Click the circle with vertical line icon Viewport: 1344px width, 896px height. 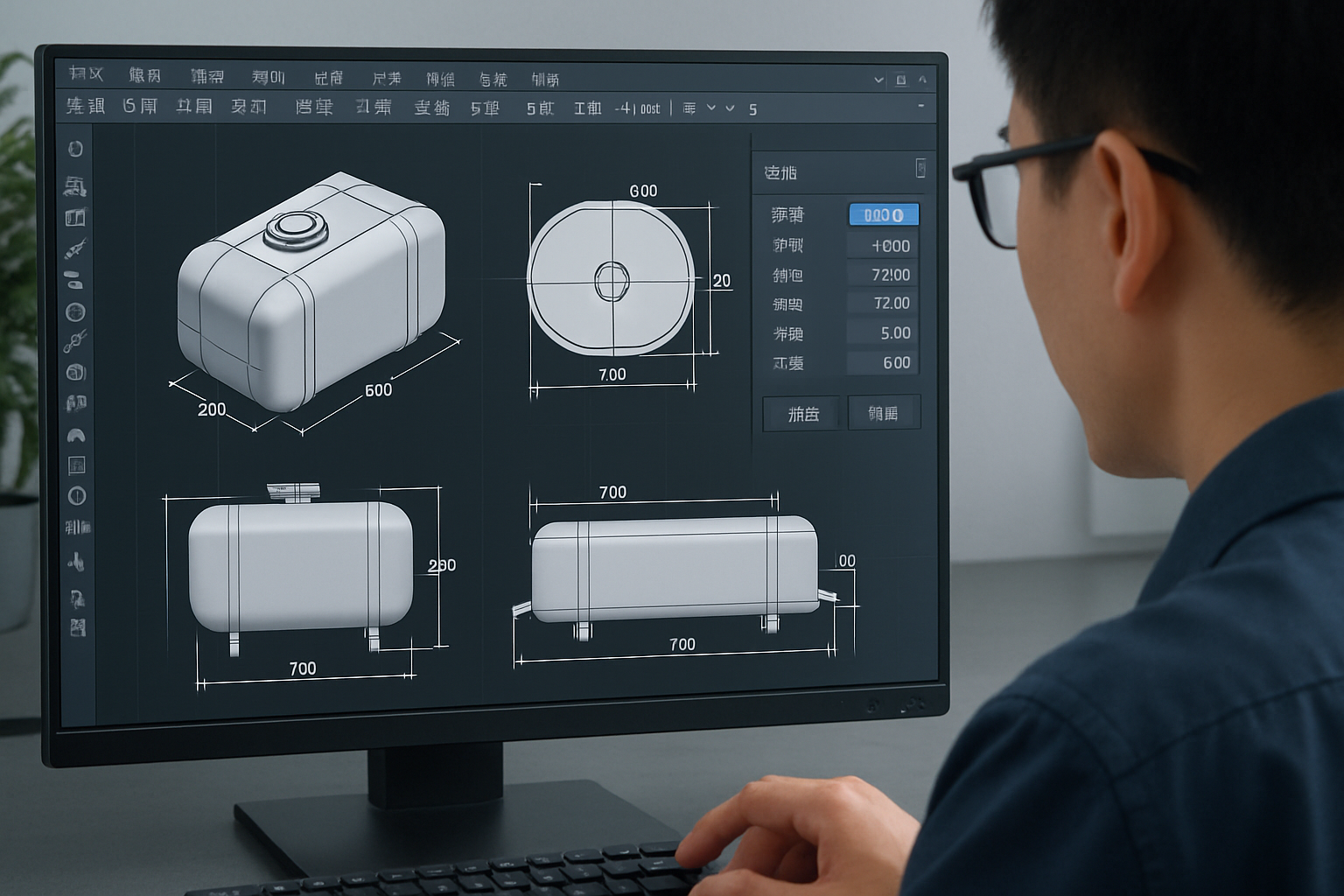coord(77,496)
